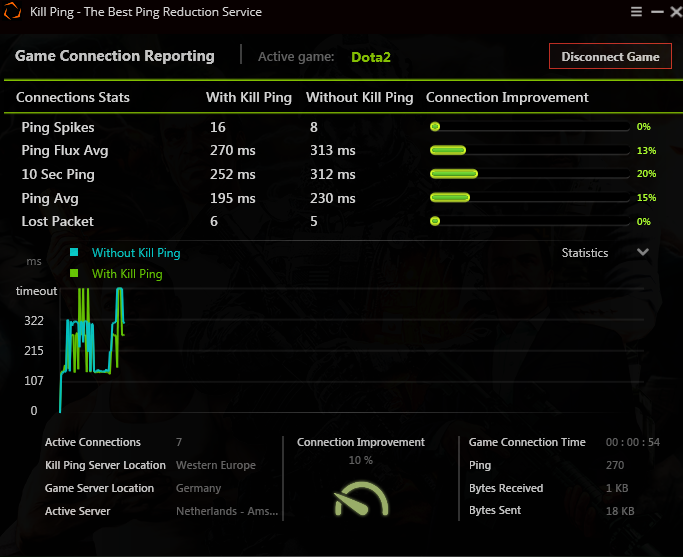Click the 10 Sec Ping improvement bar
Screen dimensions: 683x557
click(x=530, y=174)
